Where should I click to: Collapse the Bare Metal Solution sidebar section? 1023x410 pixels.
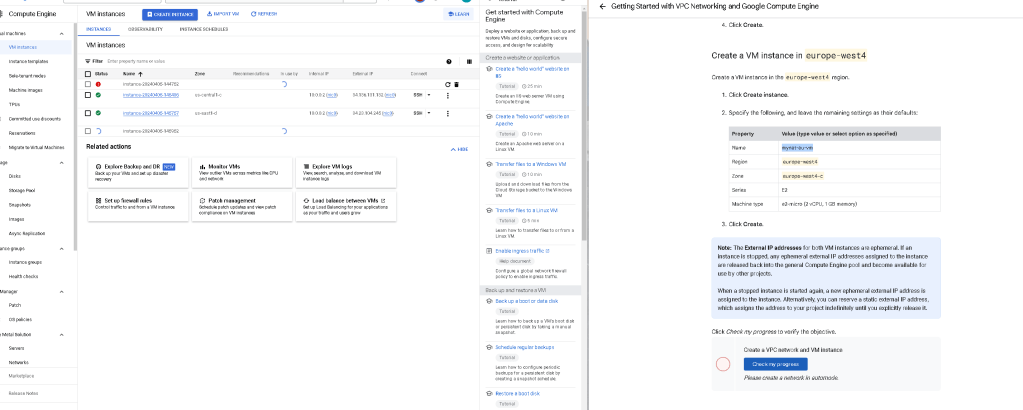click(62, 334)
